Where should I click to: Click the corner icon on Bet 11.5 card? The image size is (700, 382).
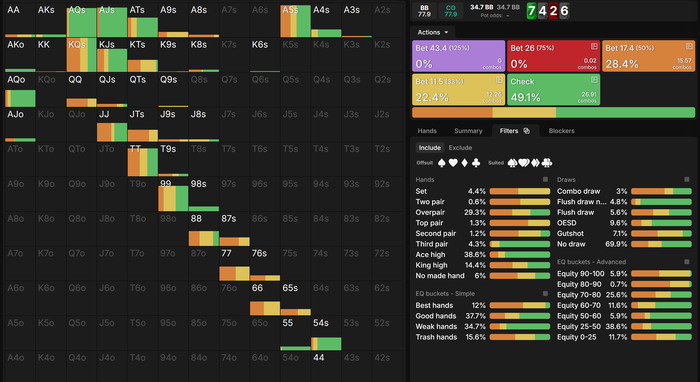coord(499,80)
